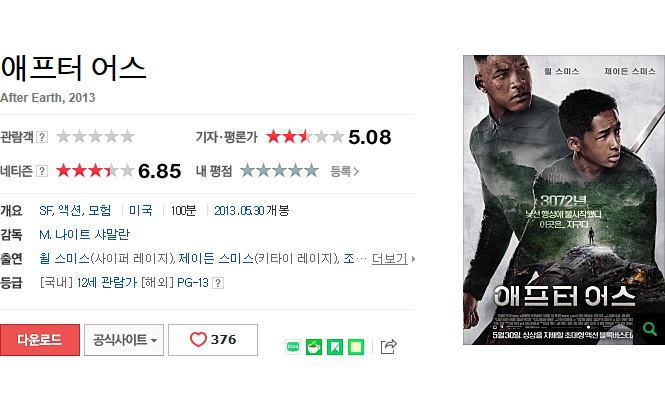This screenshot has width=665, height=419.
Task: Open the 제이든 스미스 actor link
Action: [x=215, y=258]
